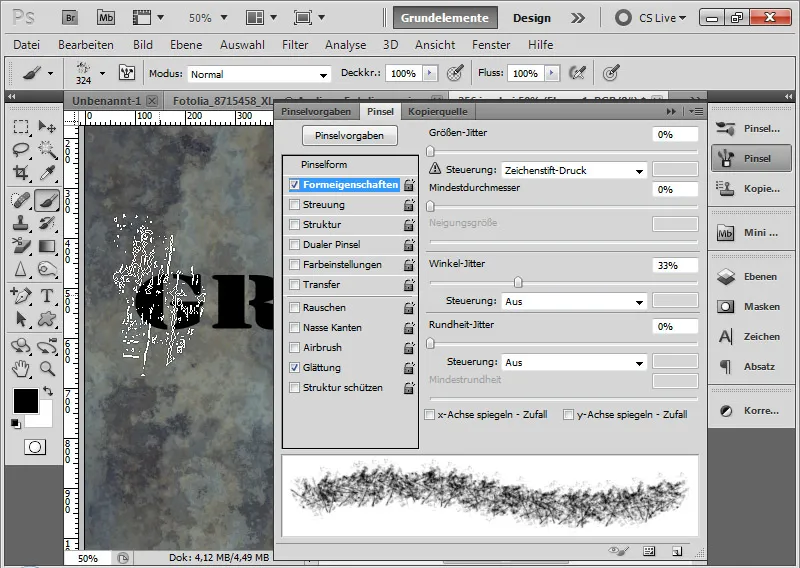The width and height of the screenshot is (800, 568).
Task: Select the Healing Brush tool
Action: tap(21, 200)
